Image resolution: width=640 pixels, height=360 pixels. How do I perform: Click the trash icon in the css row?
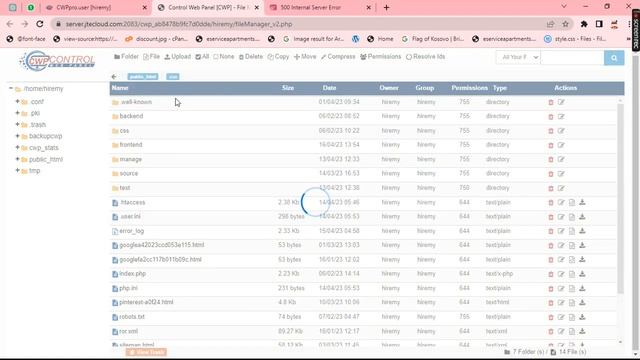point(551,131)
